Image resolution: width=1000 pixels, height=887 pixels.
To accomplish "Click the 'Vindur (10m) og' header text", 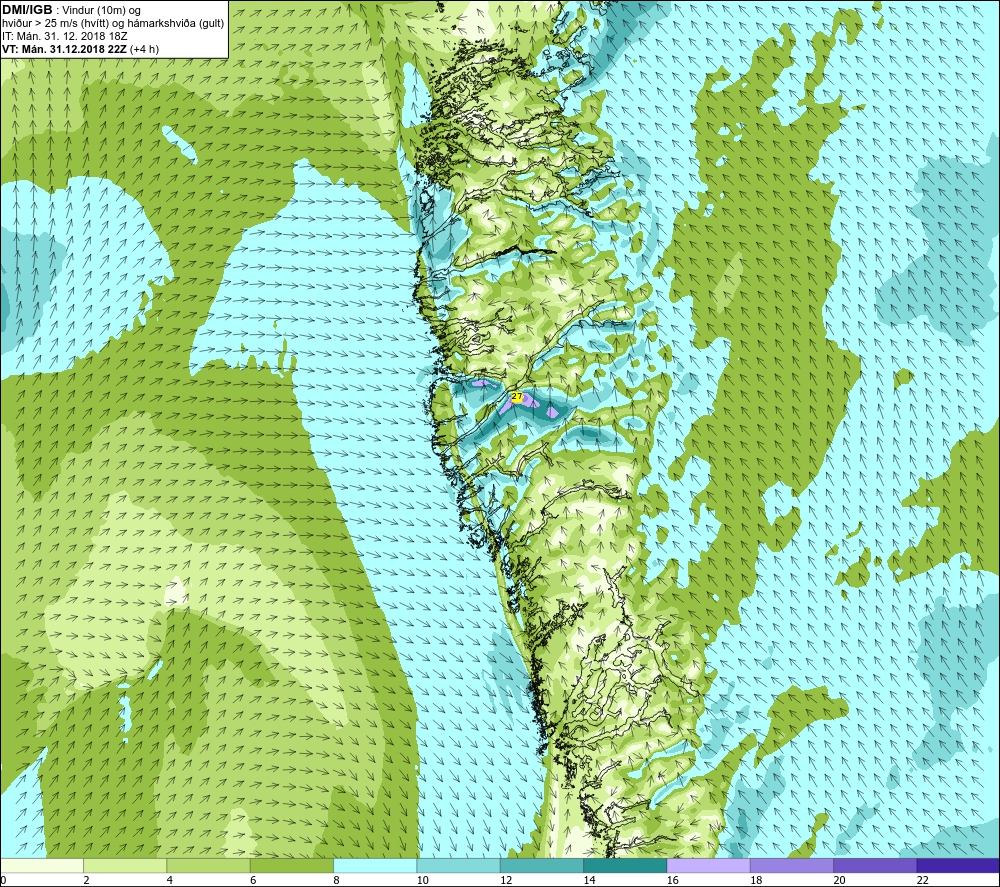I will (101, 11).
